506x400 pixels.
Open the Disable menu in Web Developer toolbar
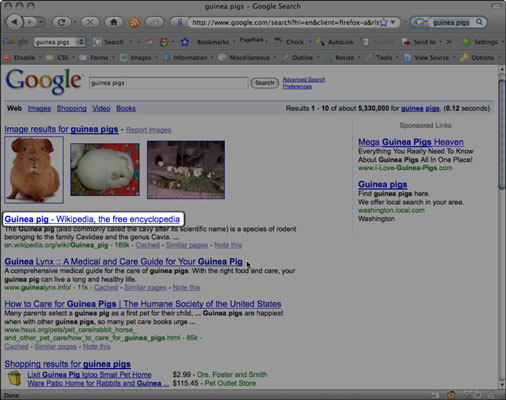pyautogui.click(x=22, y=58)
